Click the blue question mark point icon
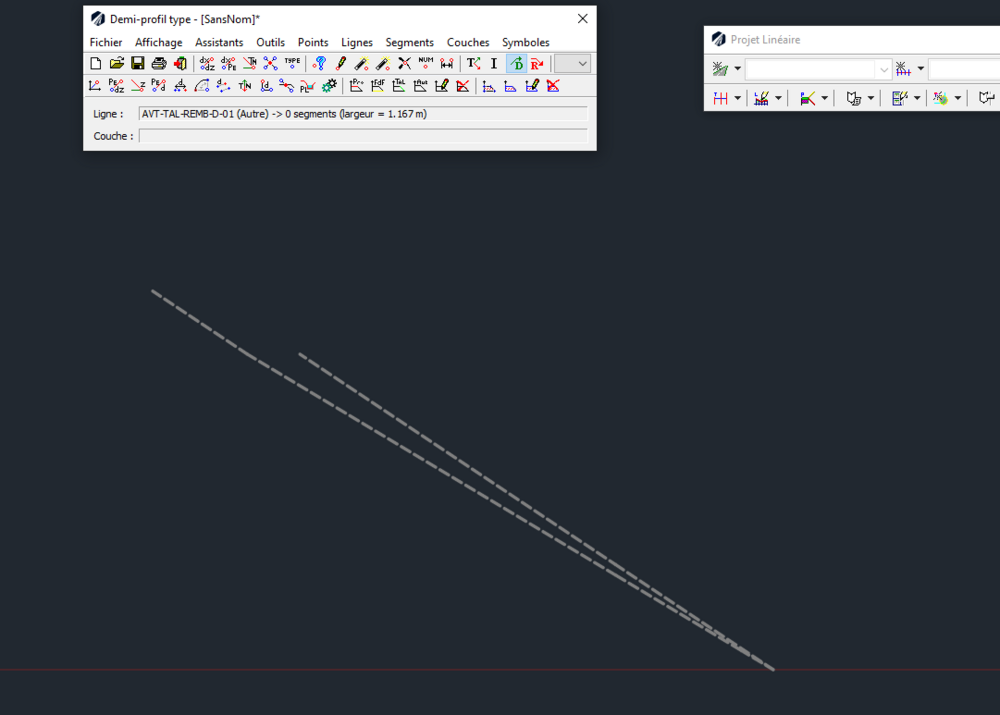1000x715 pixels. point(320,63)
